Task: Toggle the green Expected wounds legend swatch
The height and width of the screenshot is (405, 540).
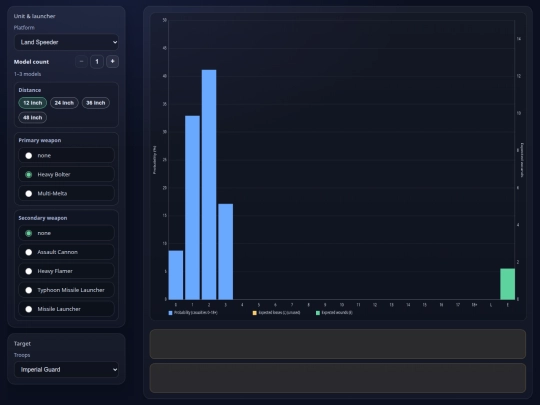Action: [318, 313]
